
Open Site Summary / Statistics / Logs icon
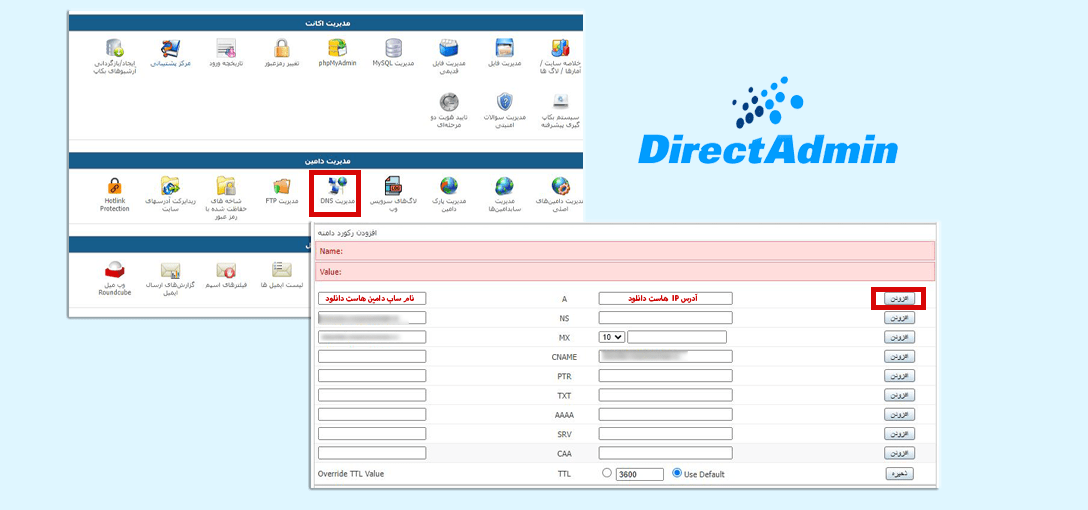pyautogui.click(x=561, y=48)
